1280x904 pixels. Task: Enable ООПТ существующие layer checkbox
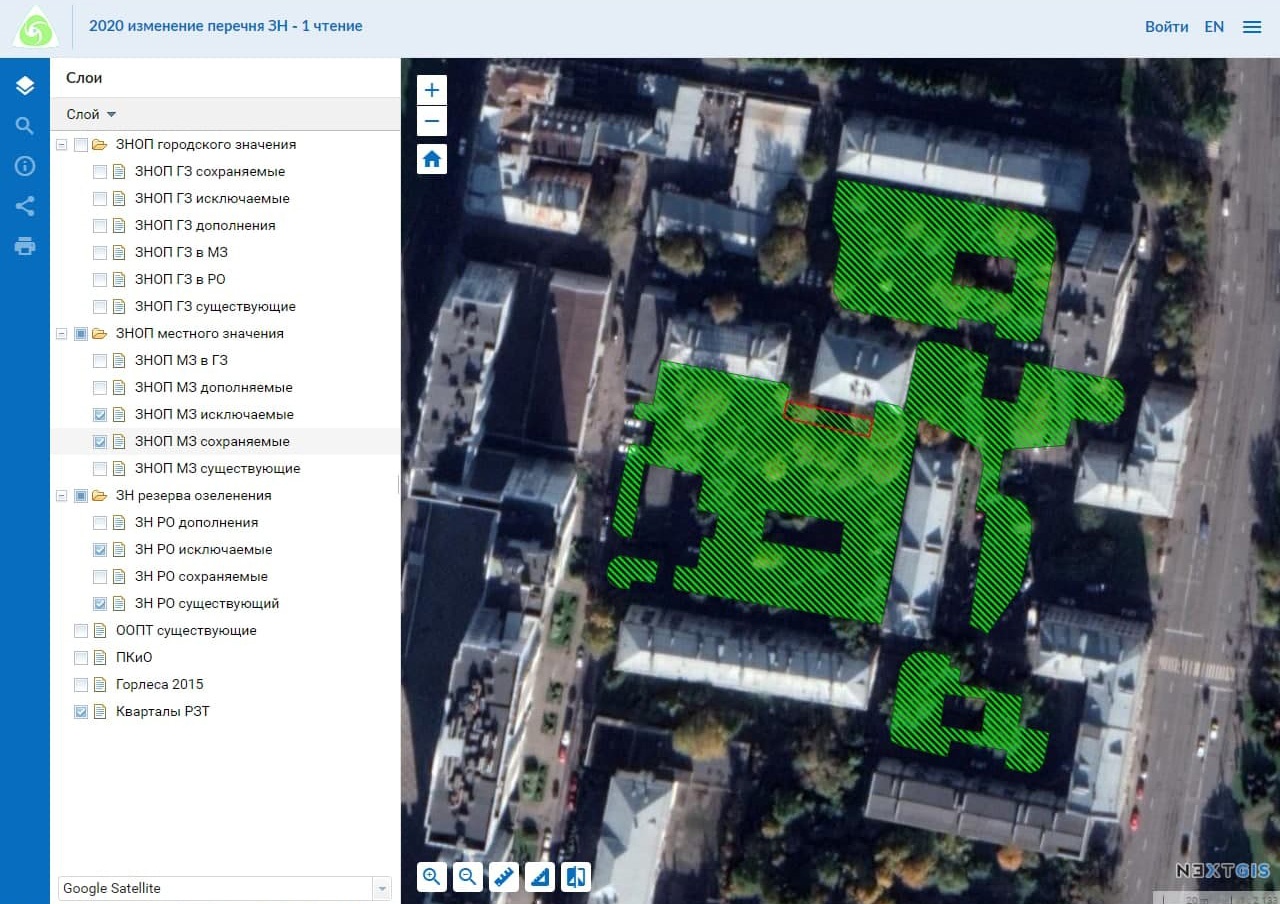[81, 631]
